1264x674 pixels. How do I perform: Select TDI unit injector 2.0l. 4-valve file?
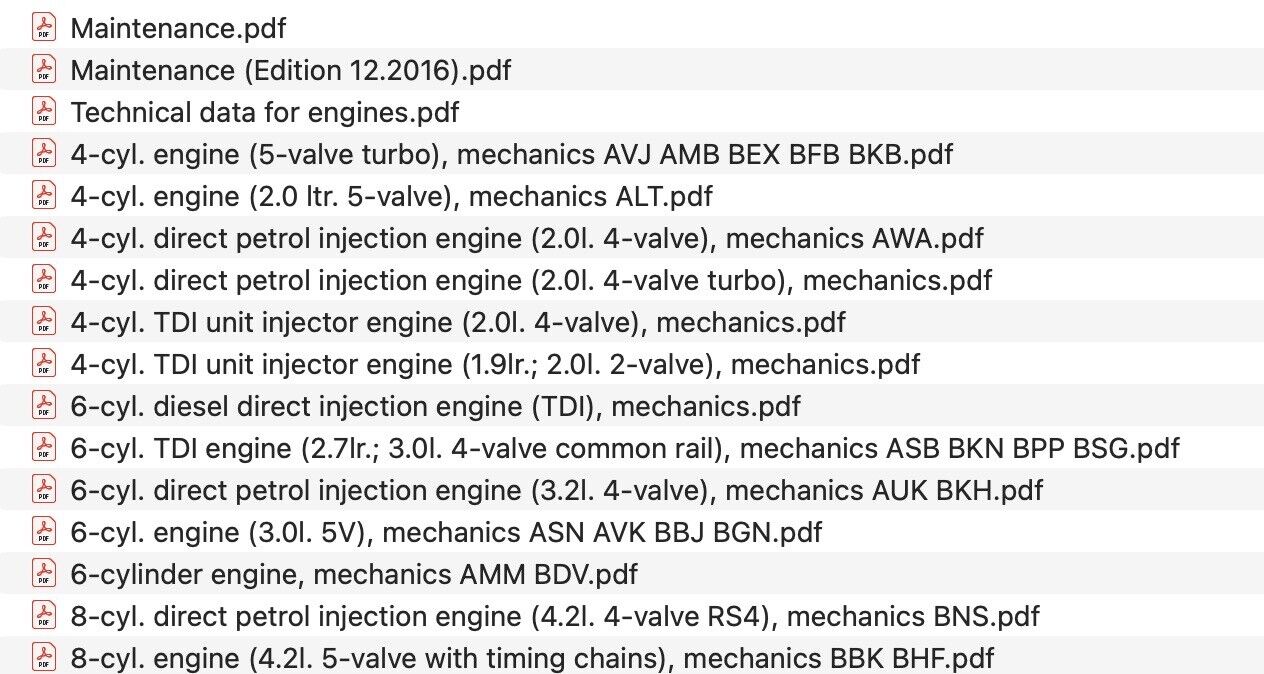click(458, 322)
